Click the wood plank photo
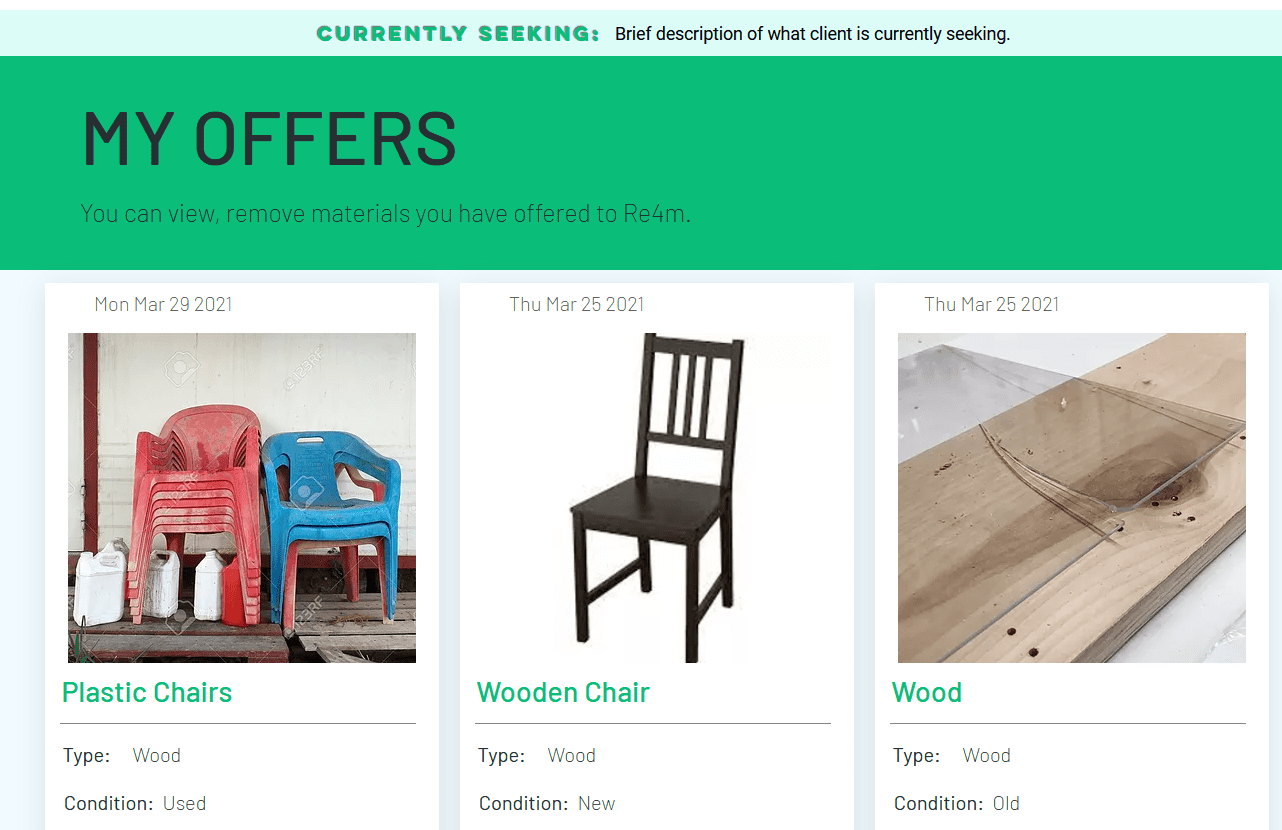 tap(1072, 498)
